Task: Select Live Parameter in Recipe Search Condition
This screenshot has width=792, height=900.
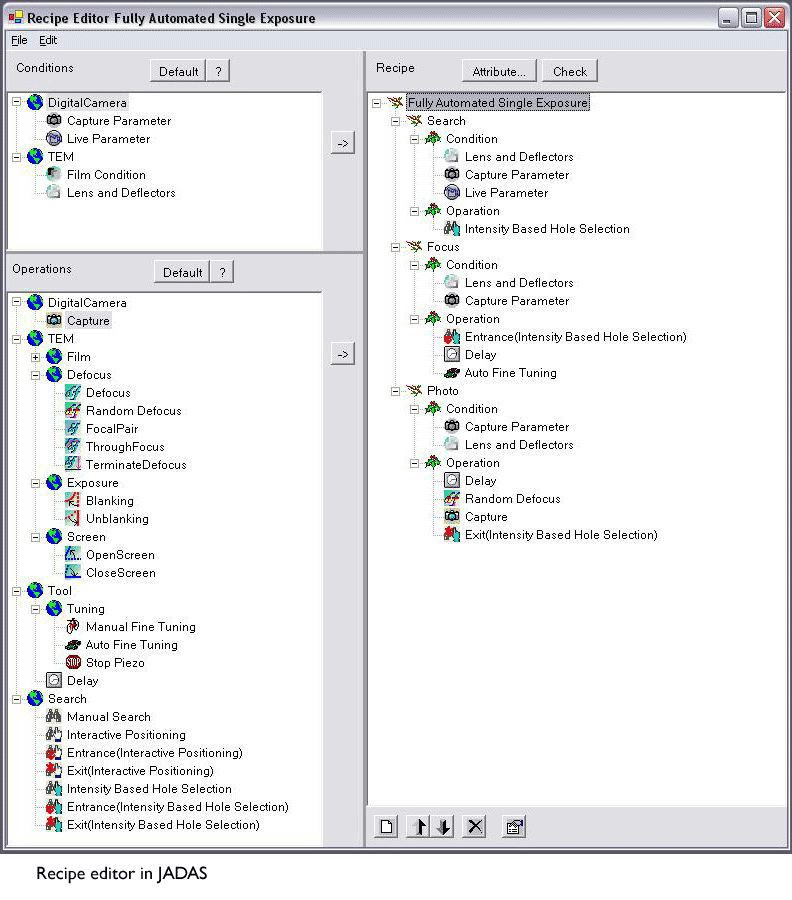Action: pos(506,192)
